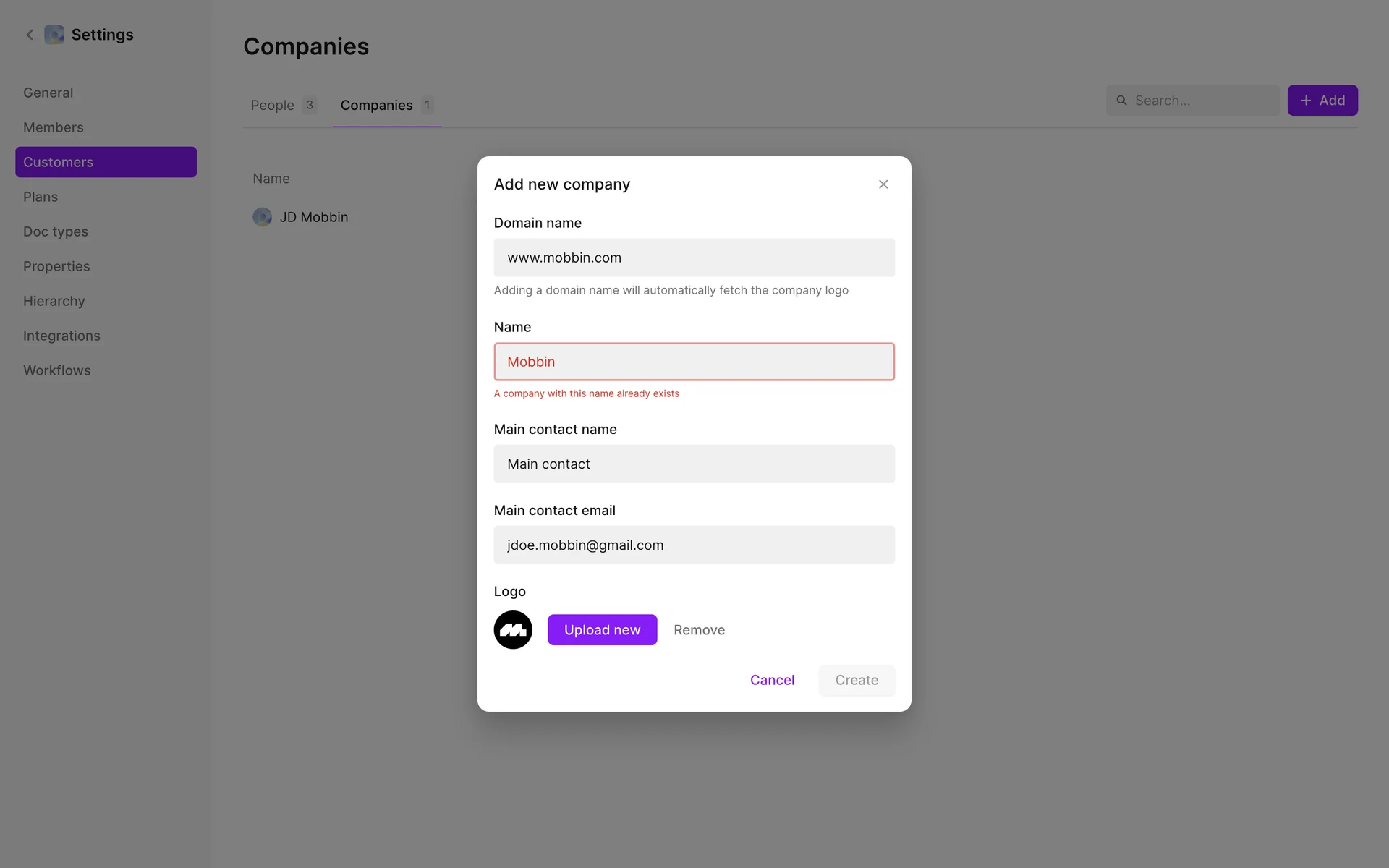Close the Add new company dialog
The height and width of the screenshot is (868, 1389).
(883, 184)
